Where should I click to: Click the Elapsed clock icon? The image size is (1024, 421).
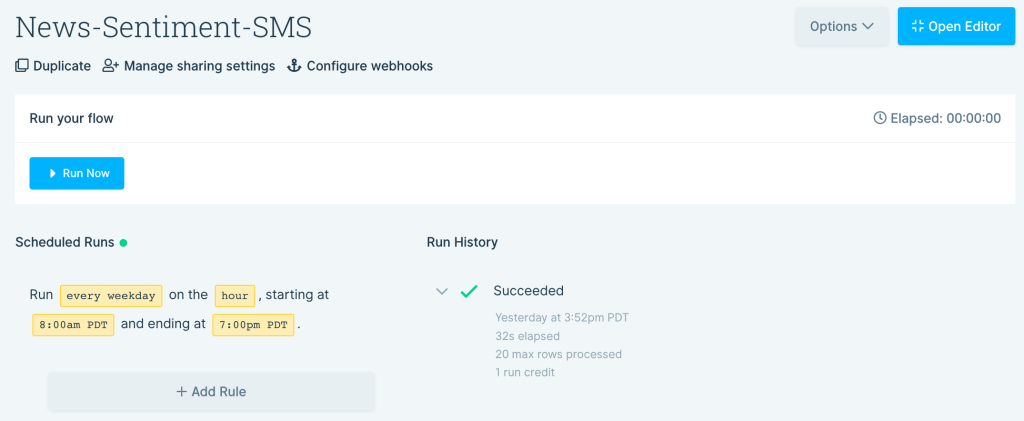coord(880,118)
